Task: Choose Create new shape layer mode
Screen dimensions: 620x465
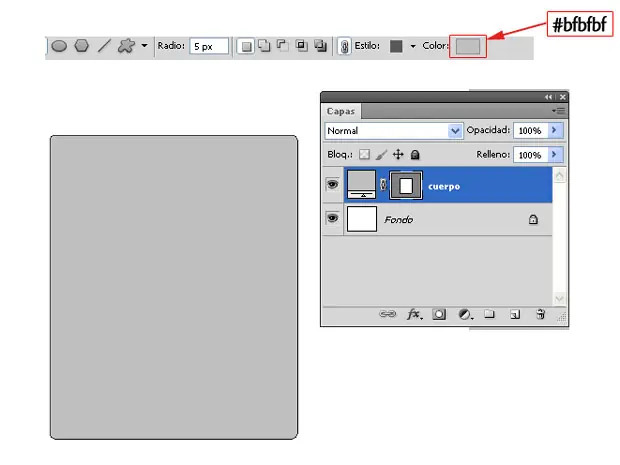Action: point(246,47)
